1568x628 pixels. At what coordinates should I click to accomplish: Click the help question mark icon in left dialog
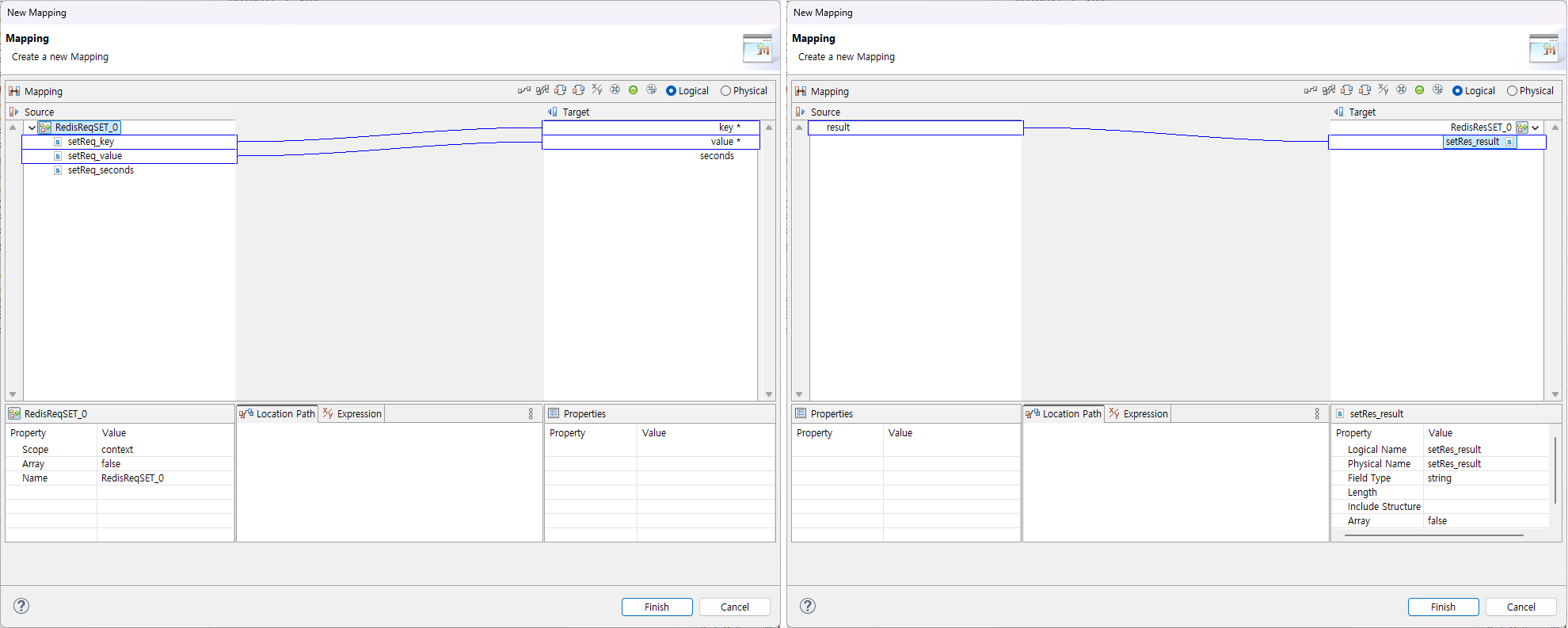pyautogui.click(x=21, y=606)
